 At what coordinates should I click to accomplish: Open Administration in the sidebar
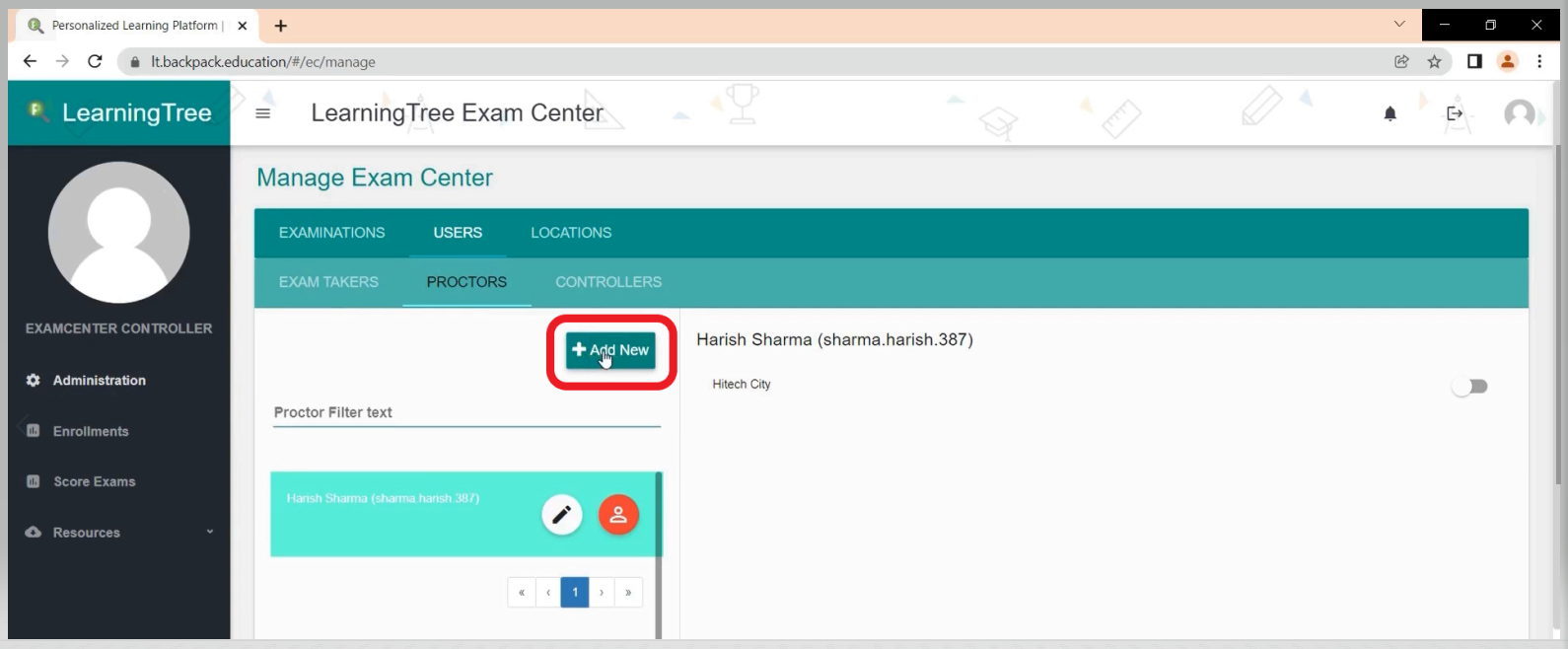point(99,381)
